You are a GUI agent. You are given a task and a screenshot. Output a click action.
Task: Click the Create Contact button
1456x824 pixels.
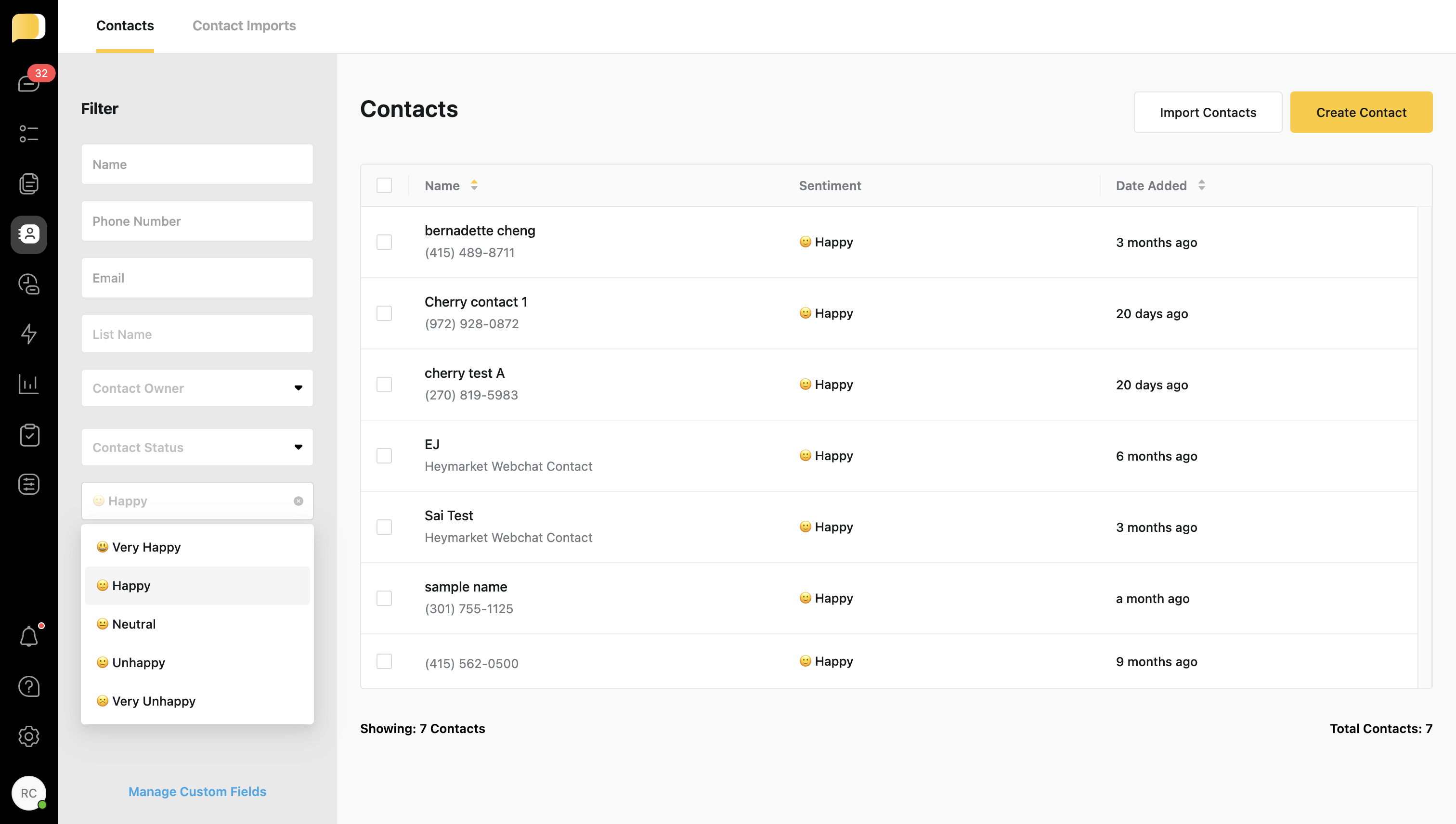pyautogui.click(x=1361, y=112)
